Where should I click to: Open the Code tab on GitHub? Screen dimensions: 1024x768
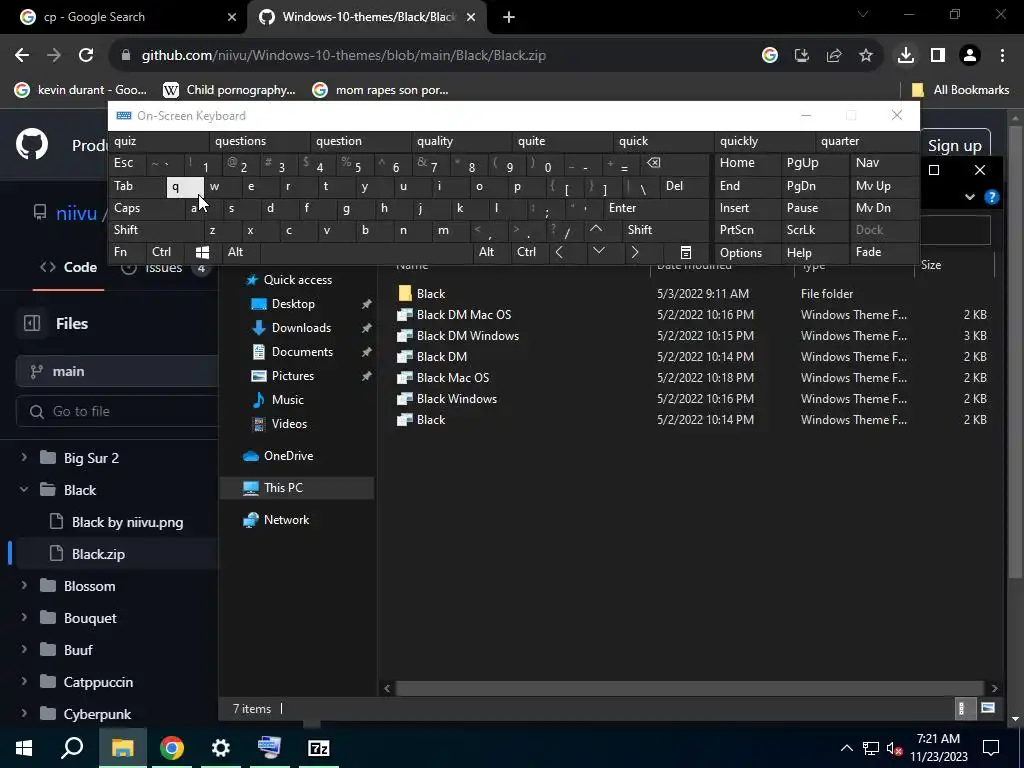click(x=68, y=267)
